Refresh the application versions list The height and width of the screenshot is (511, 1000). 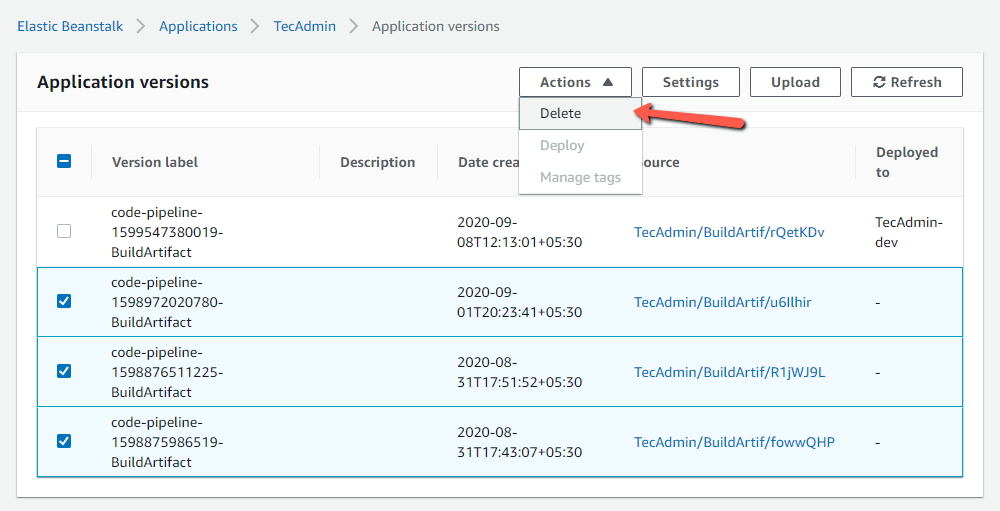907,82
